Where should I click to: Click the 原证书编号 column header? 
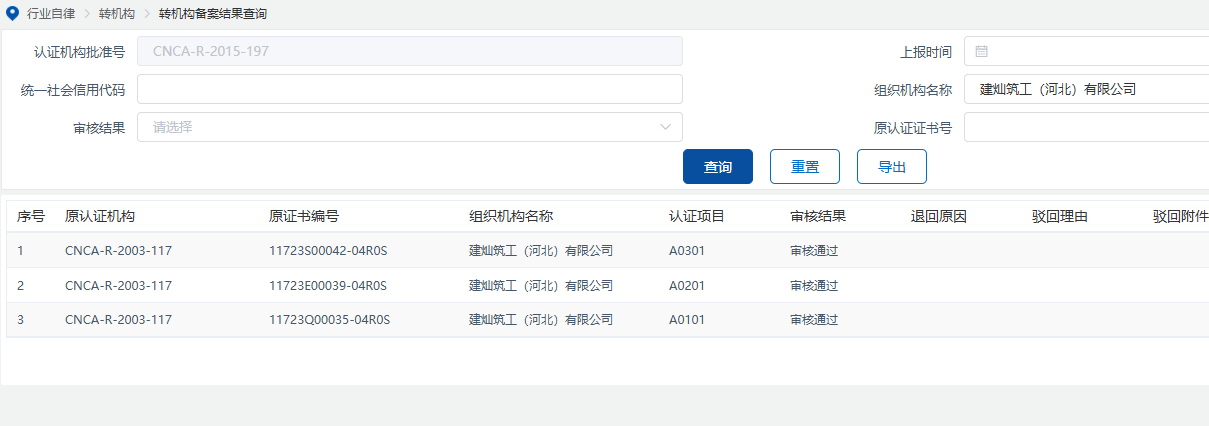304,216
